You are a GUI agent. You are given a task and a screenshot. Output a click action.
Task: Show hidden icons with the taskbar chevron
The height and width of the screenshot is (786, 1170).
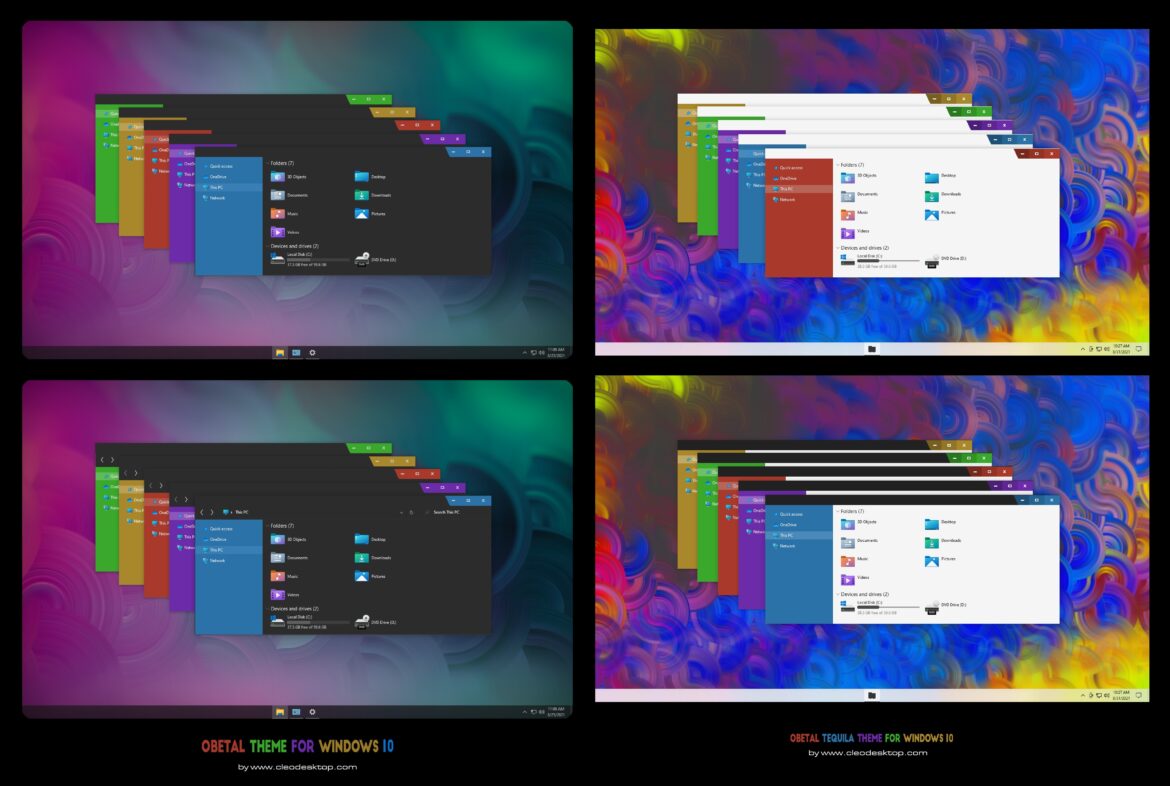524,351
